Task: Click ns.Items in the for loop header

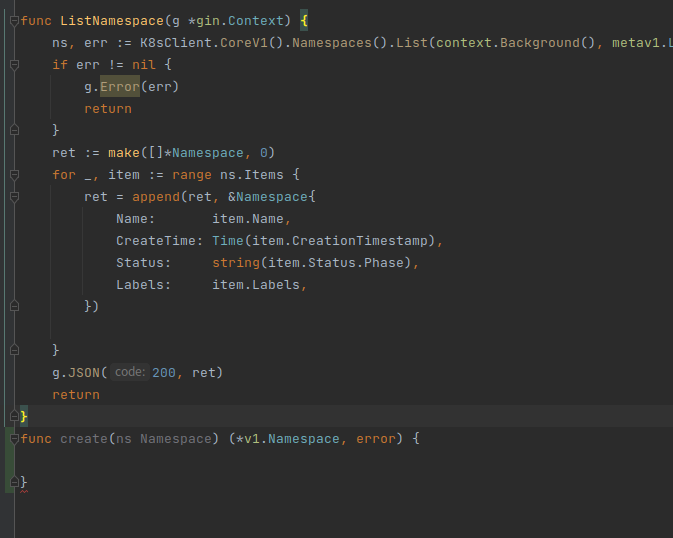Action: point(252,175)
